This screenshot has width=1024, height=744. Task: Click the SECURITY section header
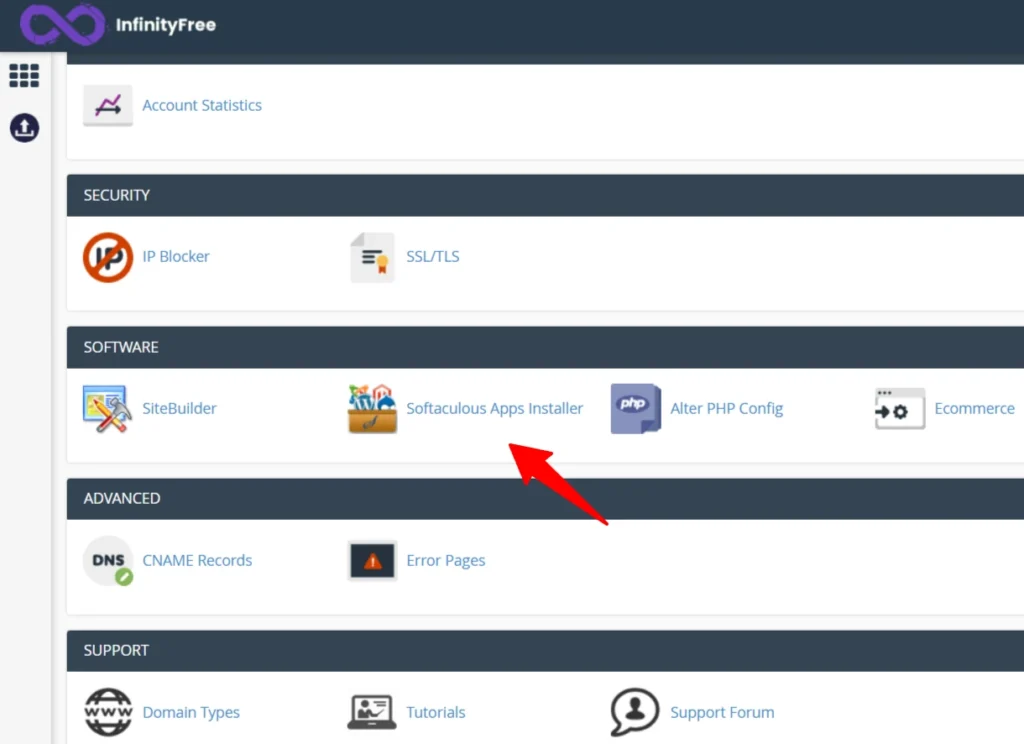545,195
